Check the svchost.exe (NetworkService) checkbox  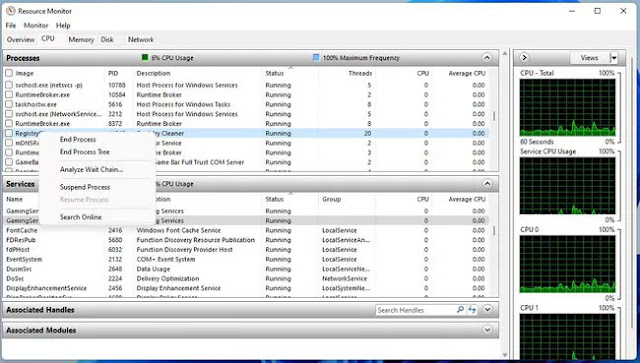click(x=9, y=114)
